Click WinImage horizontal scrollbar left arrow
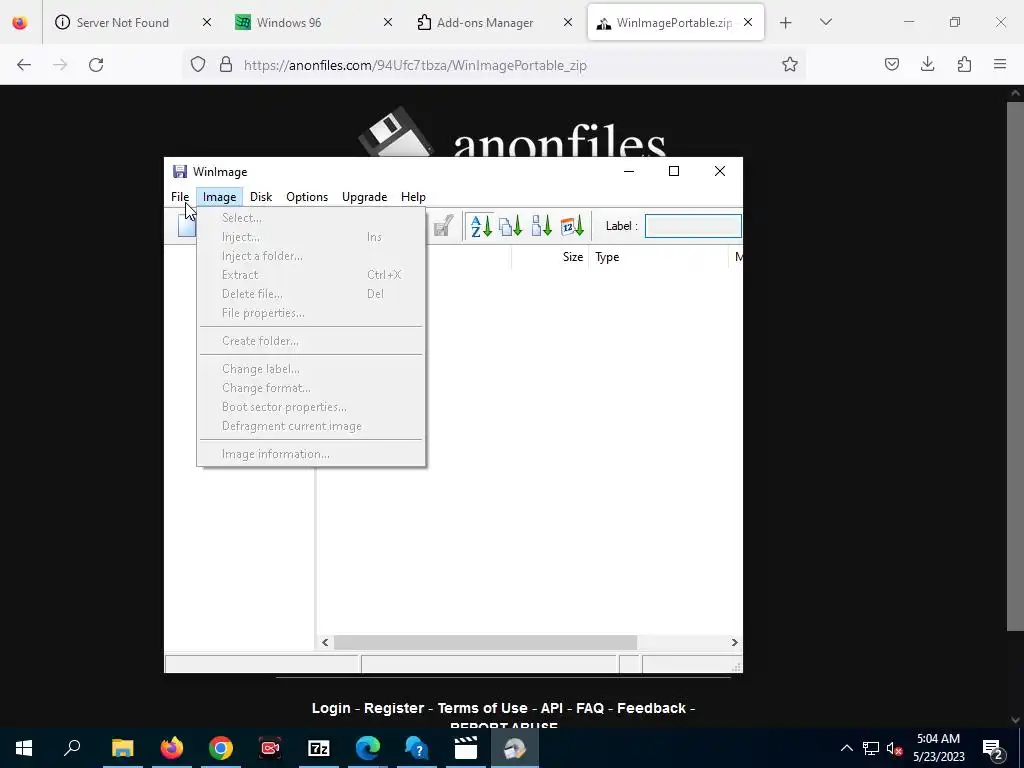The image size is (1024, 768). click(x=325, y=643)
